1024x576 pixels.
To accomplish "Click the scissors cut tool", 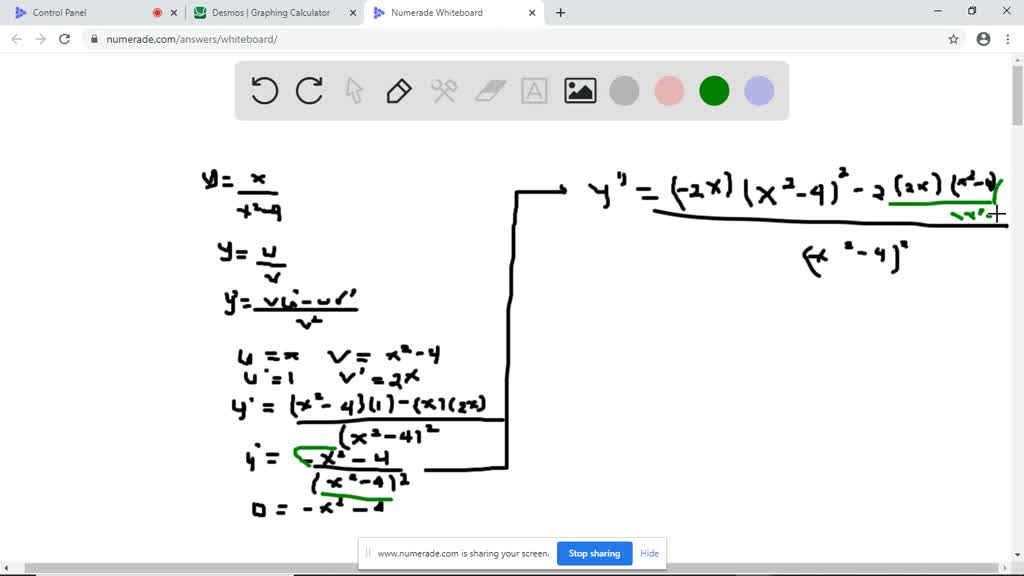I will click(443, 91).
